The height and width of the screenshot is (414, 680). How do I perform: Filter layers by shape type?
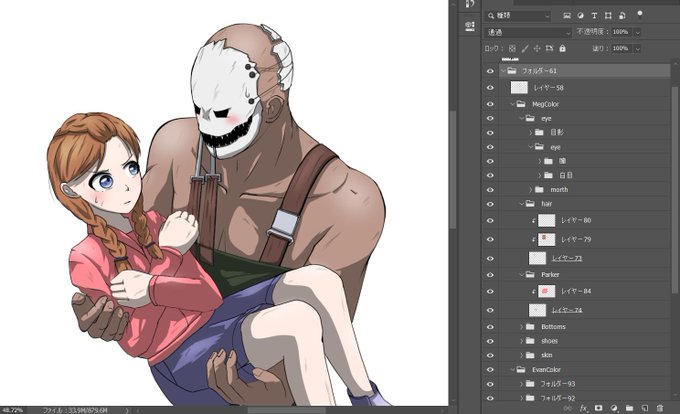pos(608,16)
